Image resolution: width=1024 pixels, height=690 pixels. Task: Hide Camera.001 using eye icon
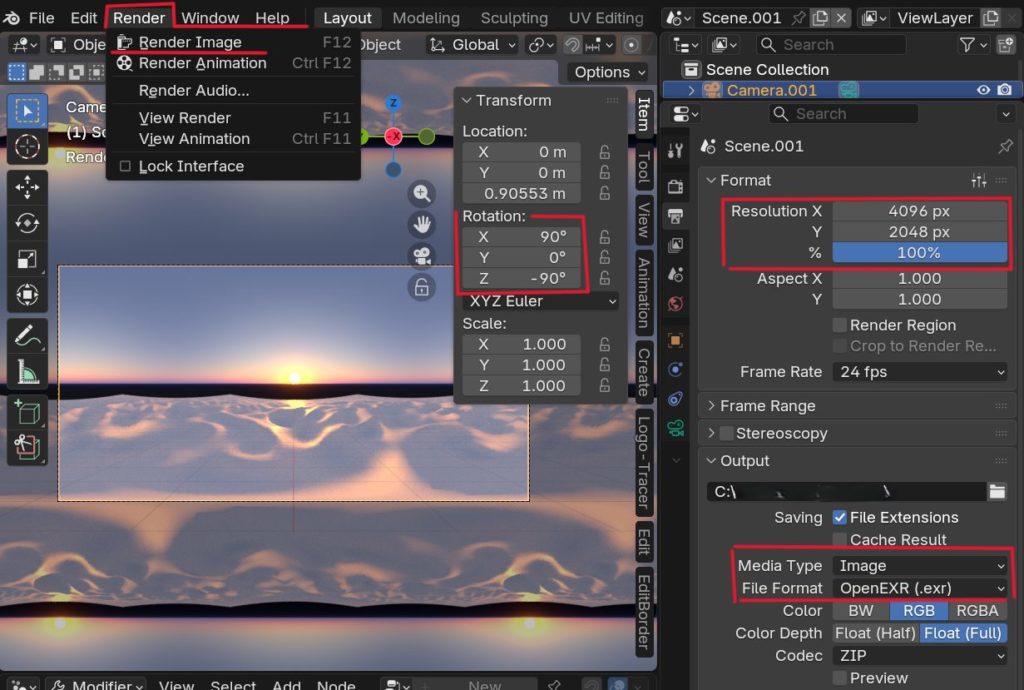[983, 90]
